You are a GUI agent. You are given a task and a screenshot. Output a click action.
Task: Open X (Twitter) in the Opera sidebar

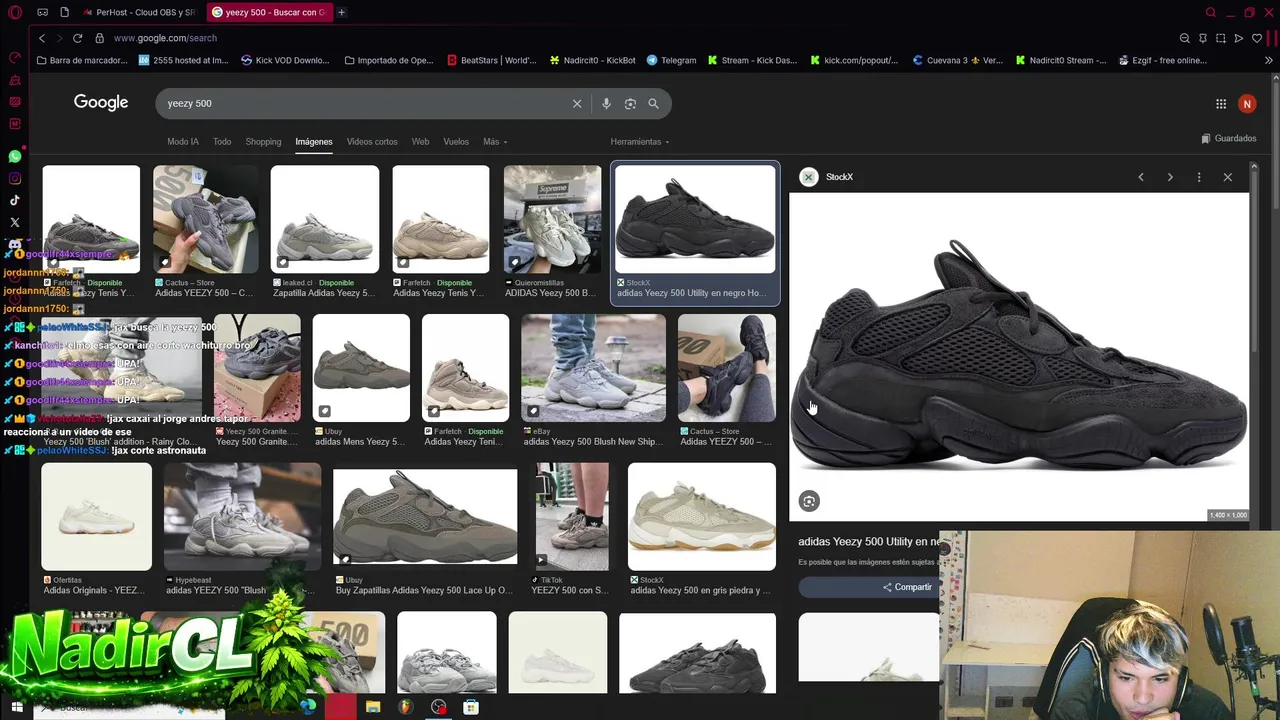tap(15, 223)
